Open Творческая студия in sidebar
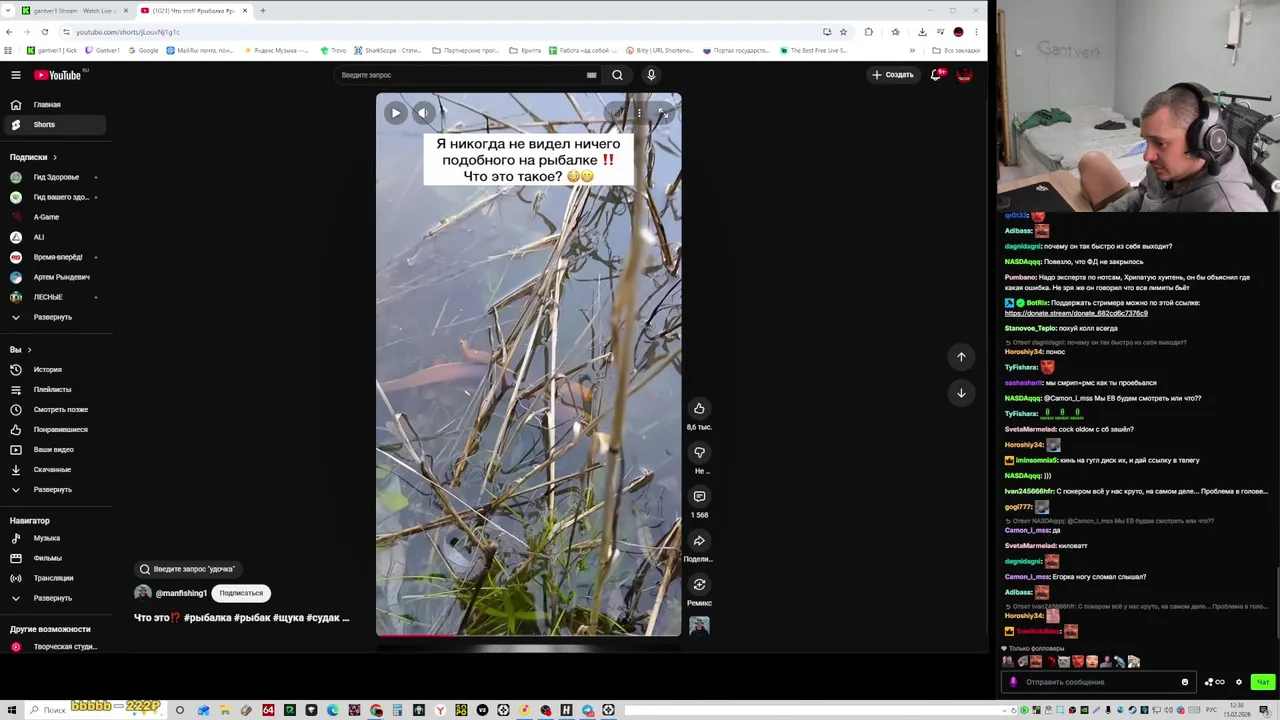Viewport: 1280px width, 720px height. (x=55, y=647)
